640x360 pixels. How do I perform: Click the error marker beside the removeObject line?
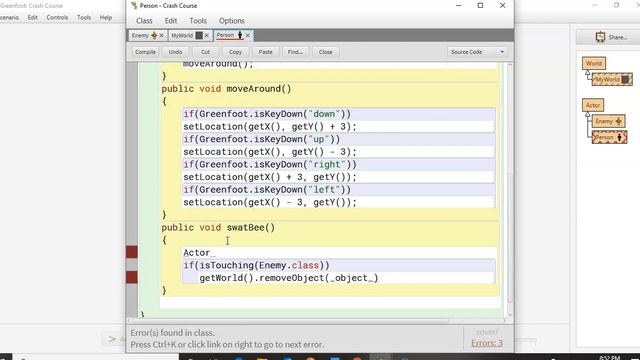[132, 277]
